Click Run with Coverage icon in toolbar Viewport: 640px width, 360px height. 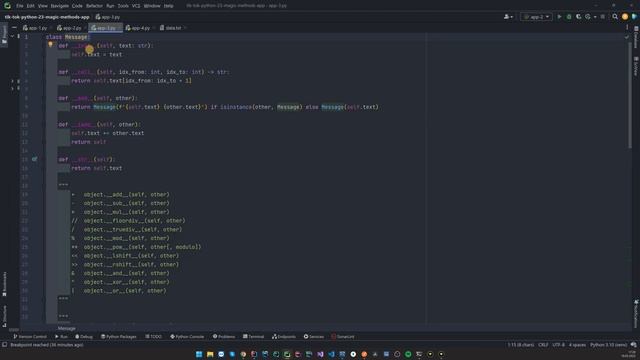click(x=578, y=17)
